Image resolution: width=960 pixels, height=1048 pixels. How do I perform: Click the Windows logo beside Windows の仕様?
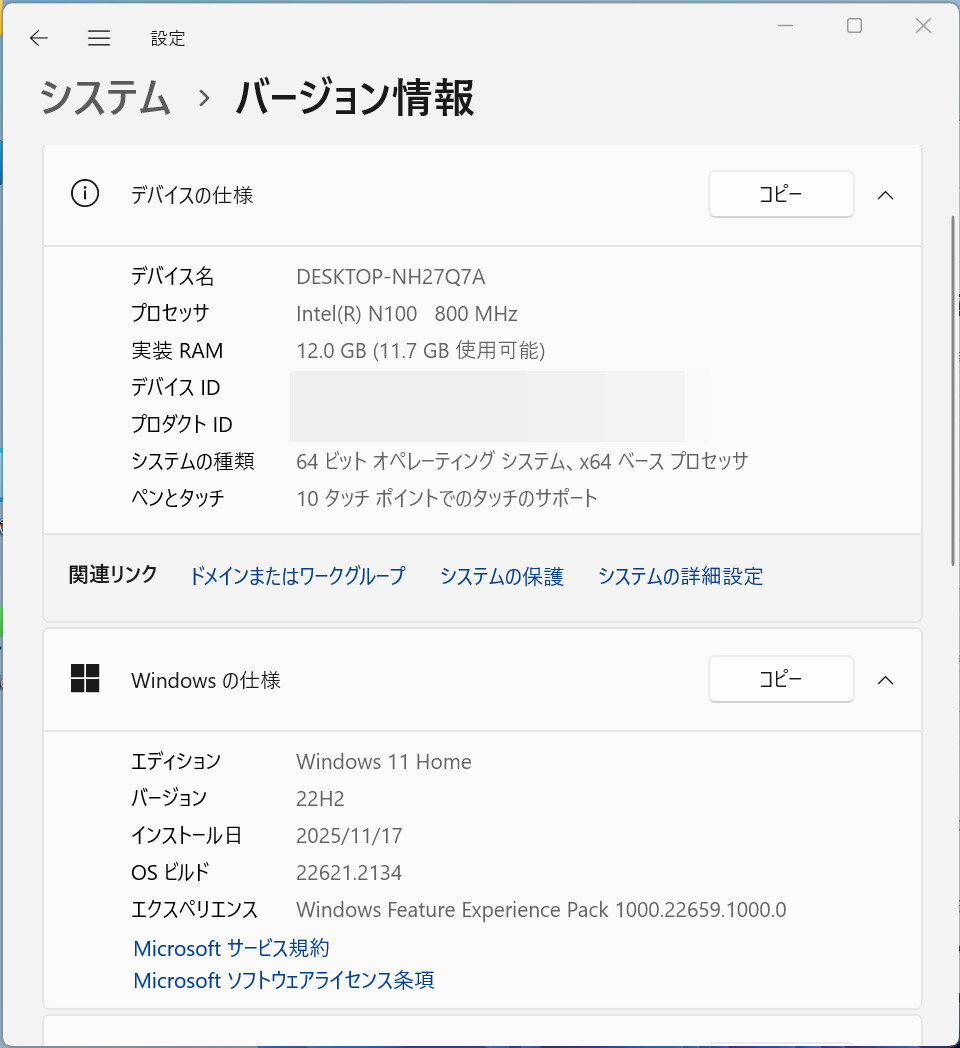coord(85,678)
